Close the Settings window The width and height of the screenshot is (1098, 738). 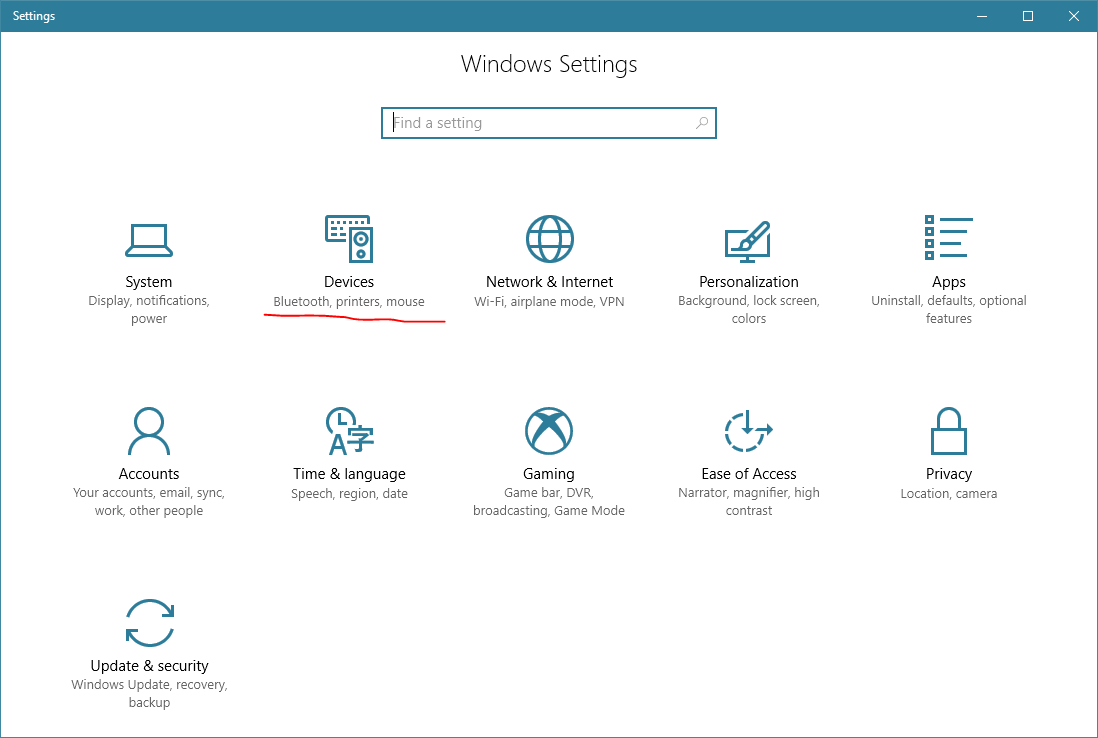click(x=1073, y=15)
